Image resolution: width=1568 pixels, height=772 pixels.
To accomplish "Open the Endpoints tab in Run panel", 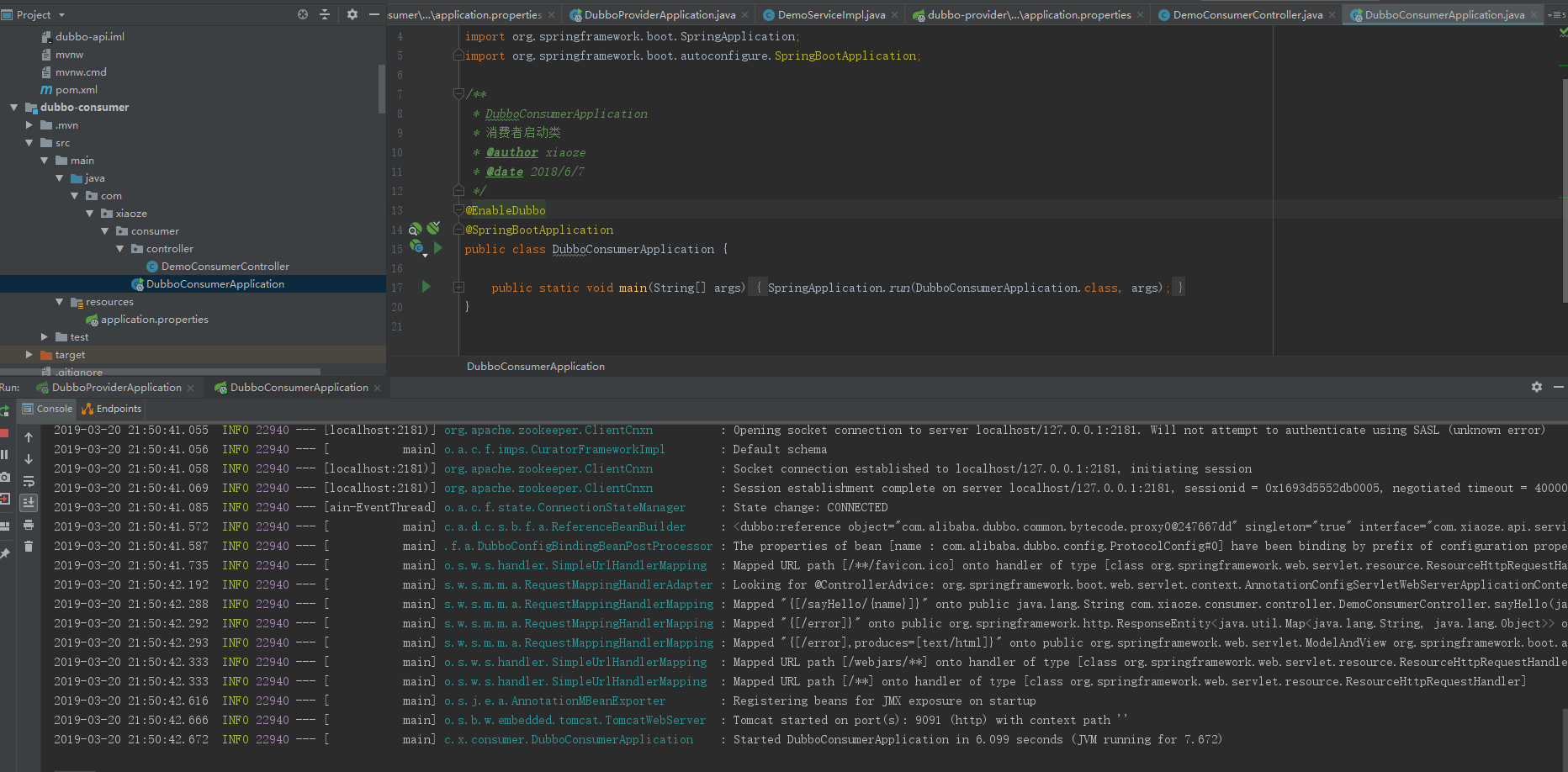I will pyautogui.click(x=112, y=409).
